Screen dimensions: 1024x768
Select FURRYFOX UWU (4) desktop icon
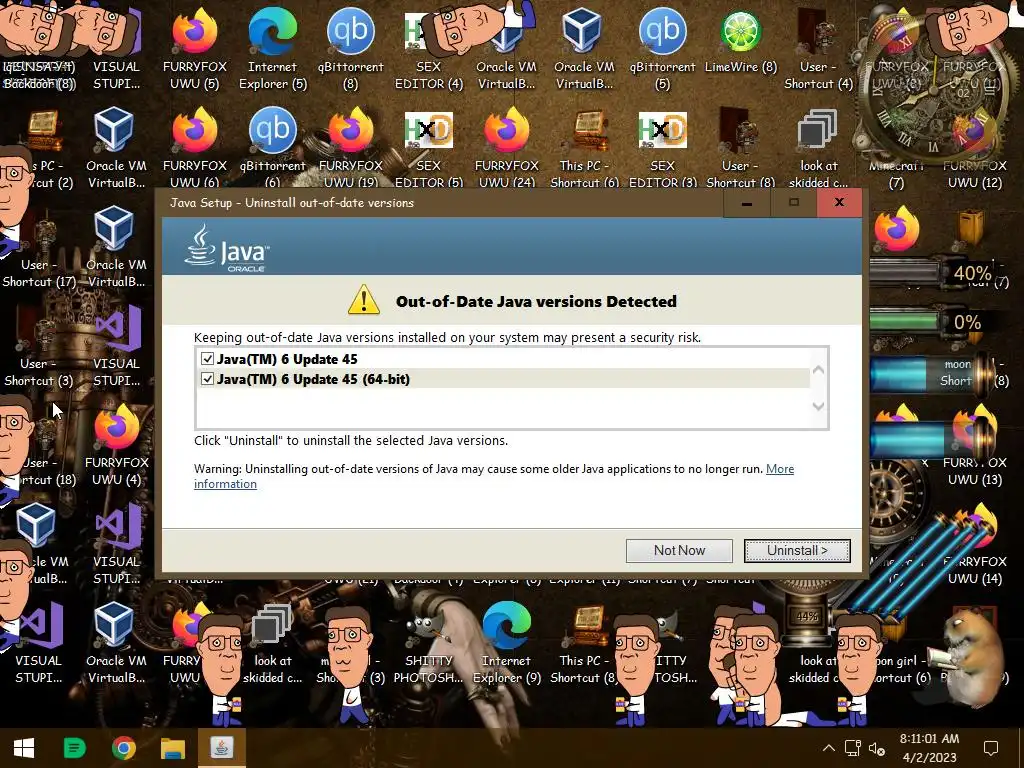116,445
